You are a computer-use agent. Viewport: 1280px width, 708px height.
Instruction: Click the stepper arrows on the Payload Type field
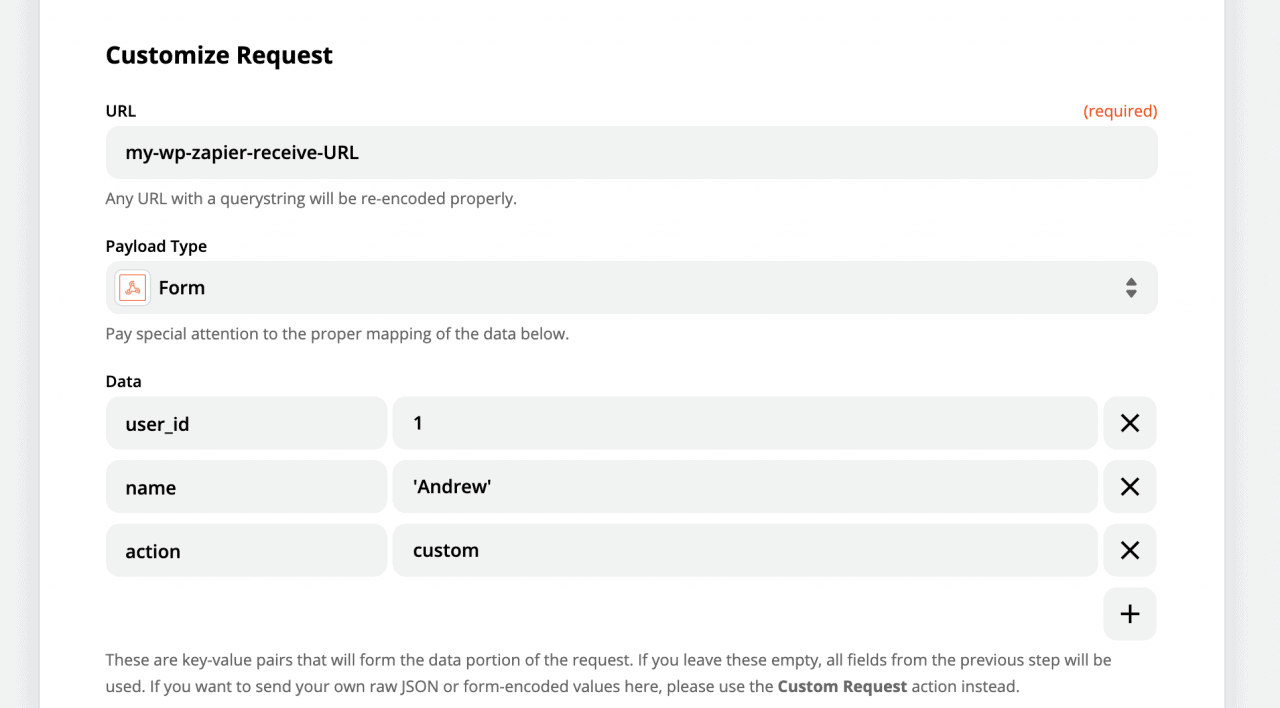[1131, 287]
